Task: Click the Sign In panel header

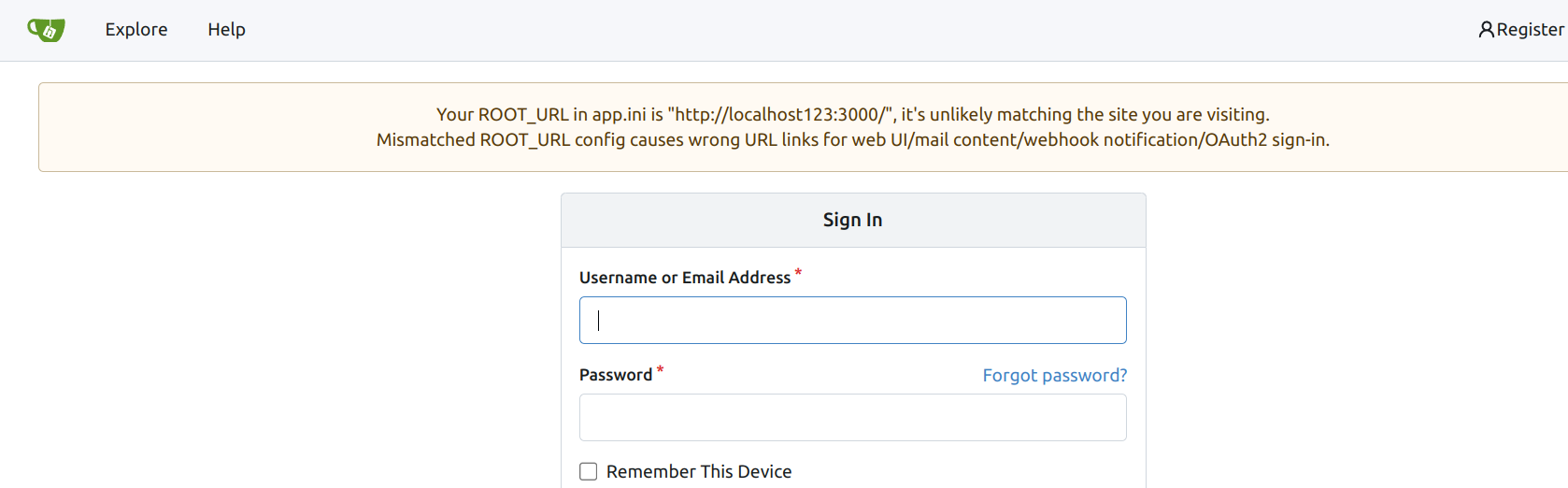Action: tap(852, 220)
